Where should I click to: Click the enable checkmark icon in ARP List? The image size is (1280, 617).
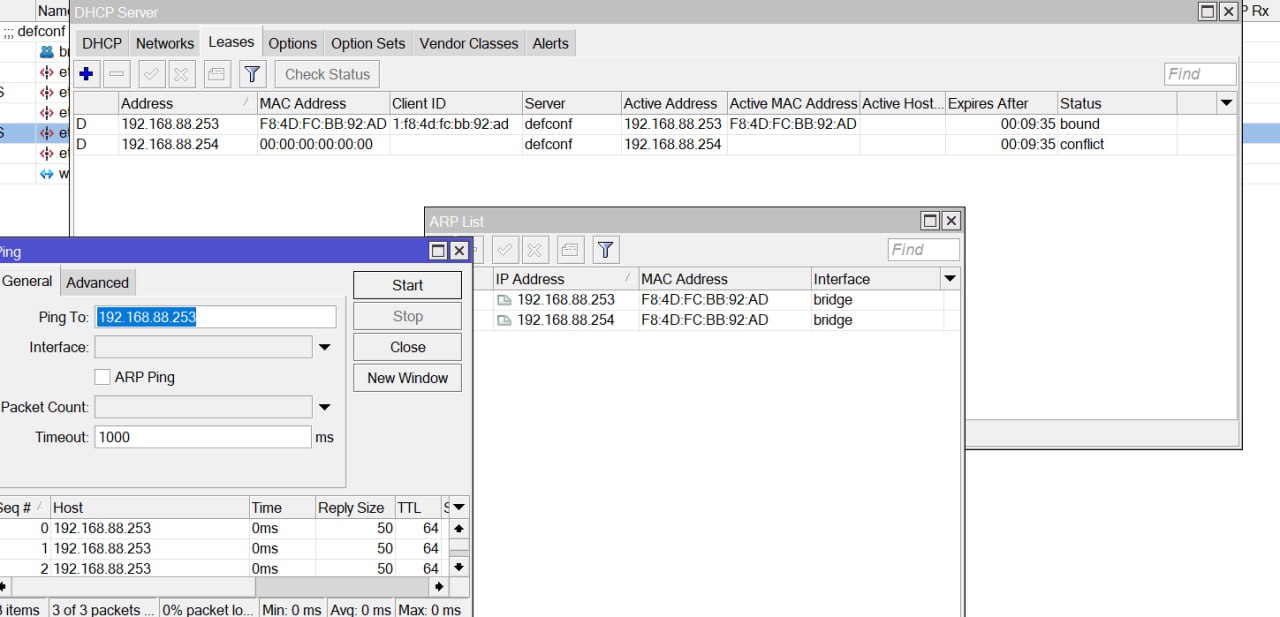(505, 249)
